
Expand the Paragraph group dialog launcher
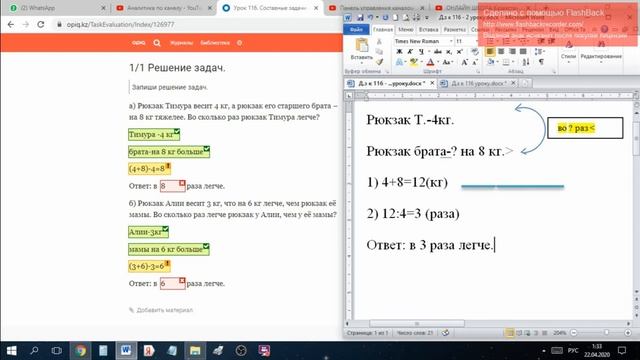(554, 72)
